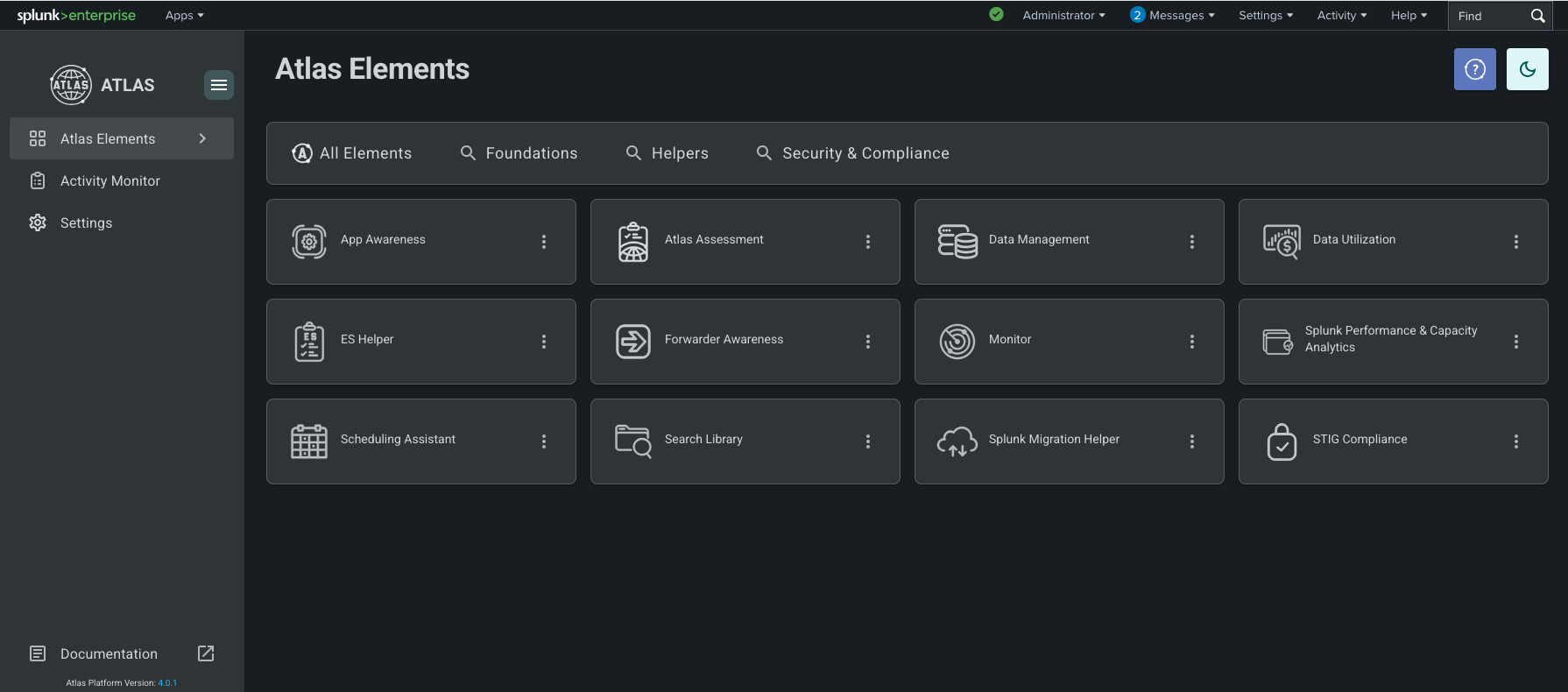Screen dimensions: 1568x692
Task: Click the Splunk Performance & Capacity Analytics icon
Action: 1277,342
